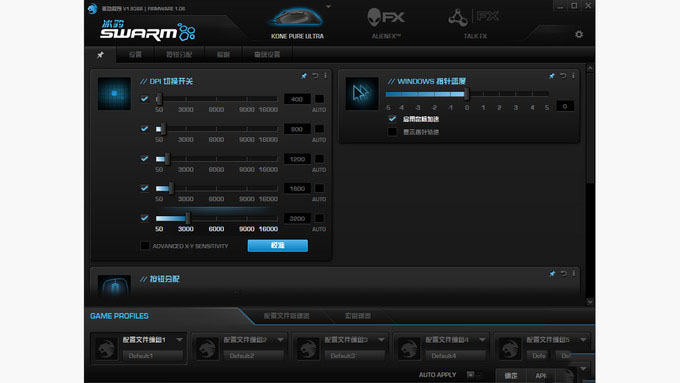Open the settings tab next to the pin tab
The width and height of the screenshot is (680, 383).
(135, 55)
